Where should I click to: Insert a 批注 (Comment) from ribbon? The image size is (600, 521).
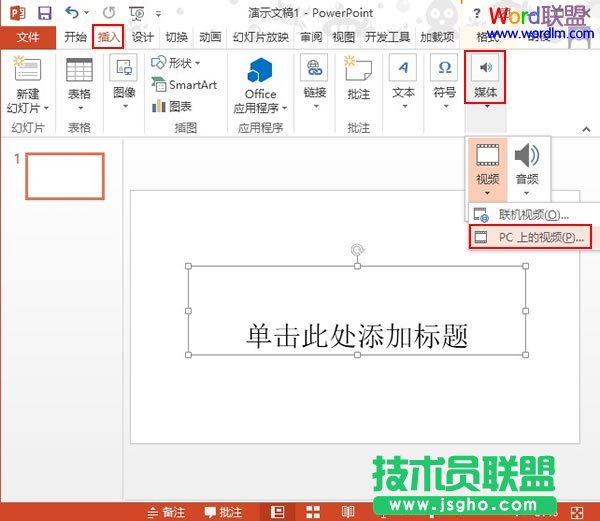coord(358,78)
